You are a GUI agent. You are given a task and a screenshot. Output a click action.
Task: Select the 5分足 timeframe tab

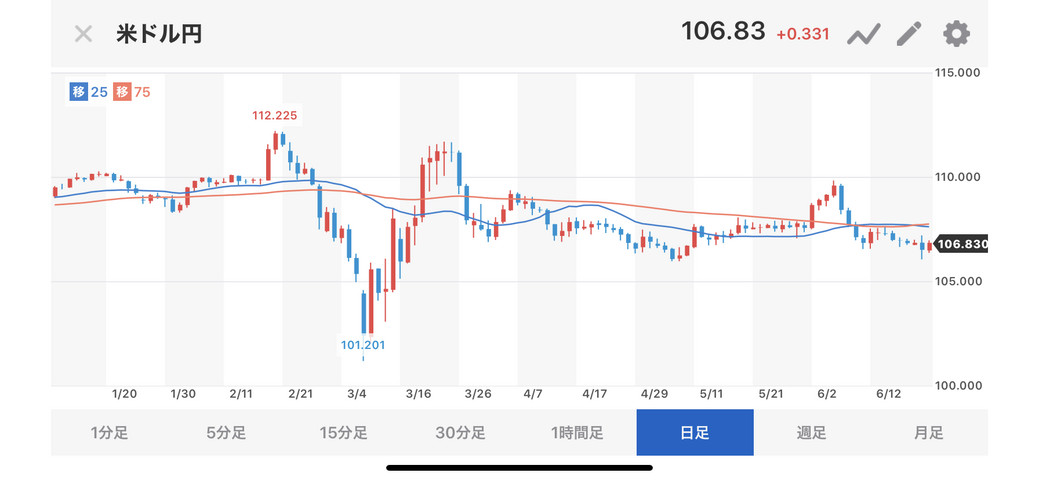click(x=226, y=433)
